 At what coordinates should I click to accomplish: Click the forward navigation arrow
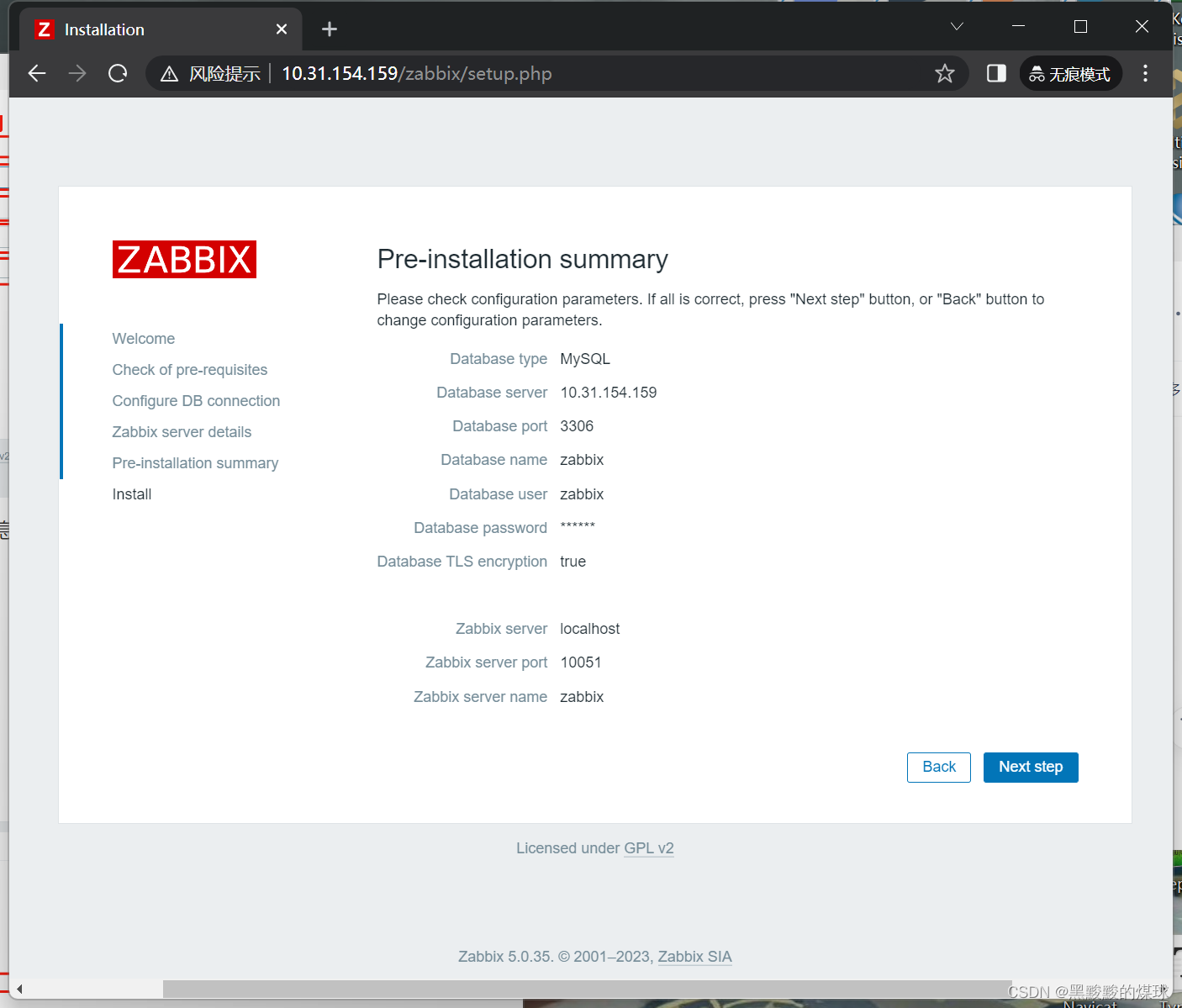[x=77, y=73]
